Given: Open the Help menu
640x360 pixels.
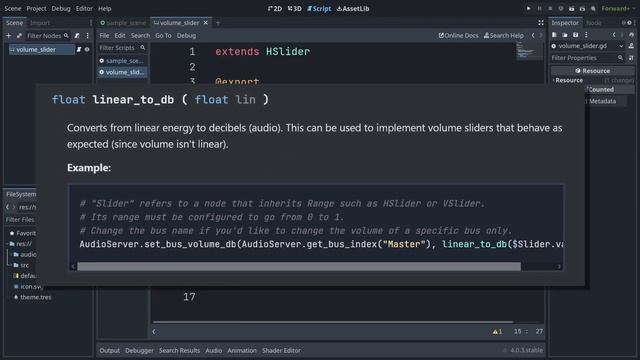Looking at the screenshot, I should [x=104, y=8].
